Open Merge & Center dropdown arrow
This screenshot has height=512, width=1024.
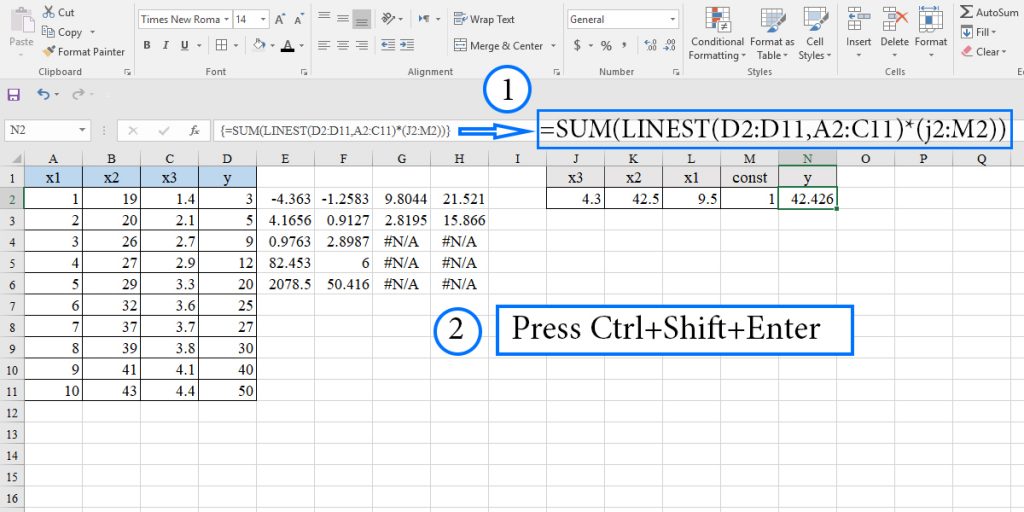553,46
